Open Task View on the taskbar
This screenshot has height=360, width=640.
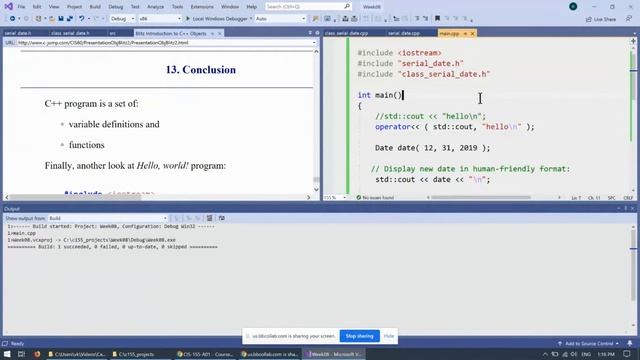[x=21, y=354]
